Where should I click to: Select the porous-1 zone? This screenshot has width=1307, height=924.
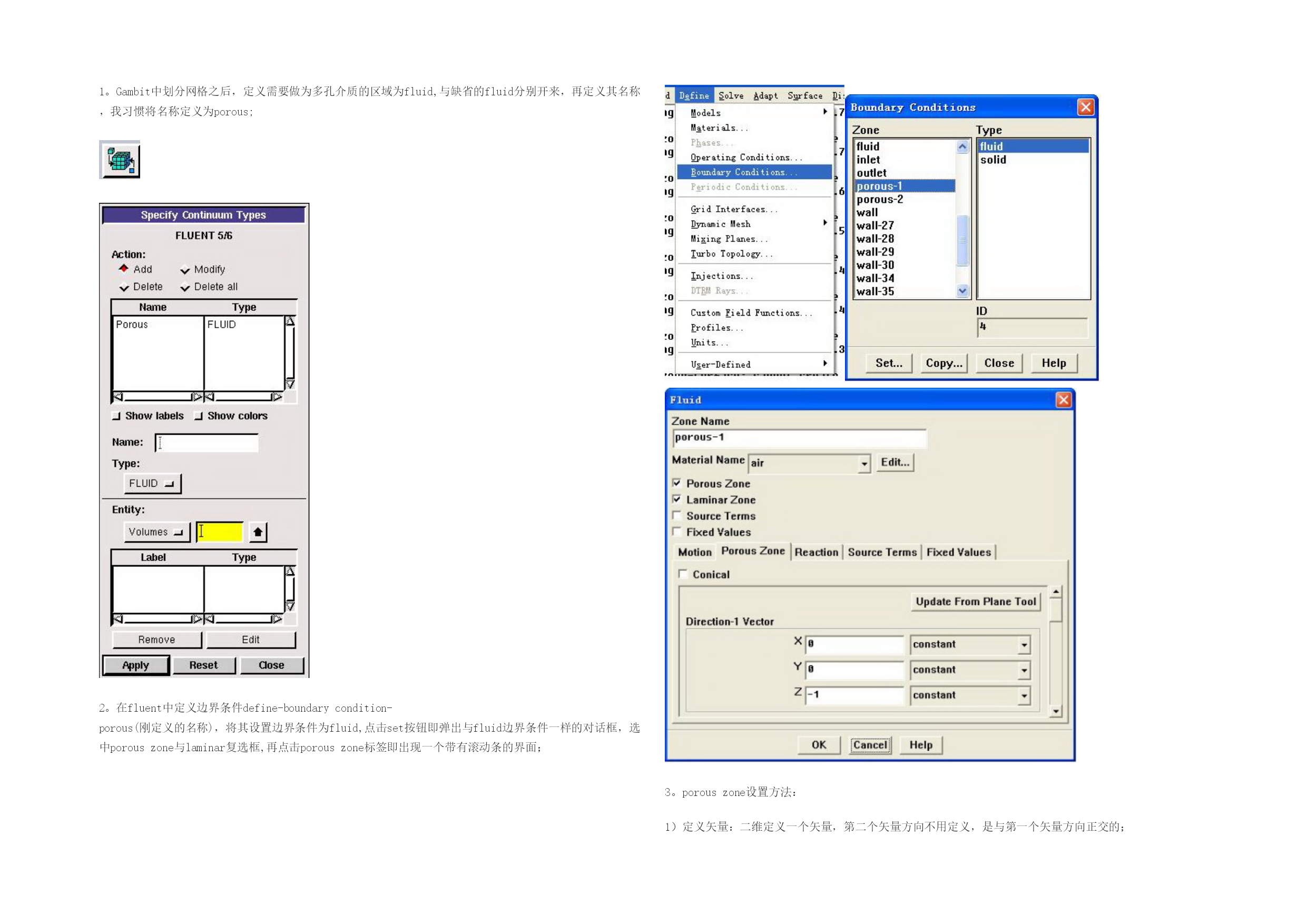coord(905,186)
